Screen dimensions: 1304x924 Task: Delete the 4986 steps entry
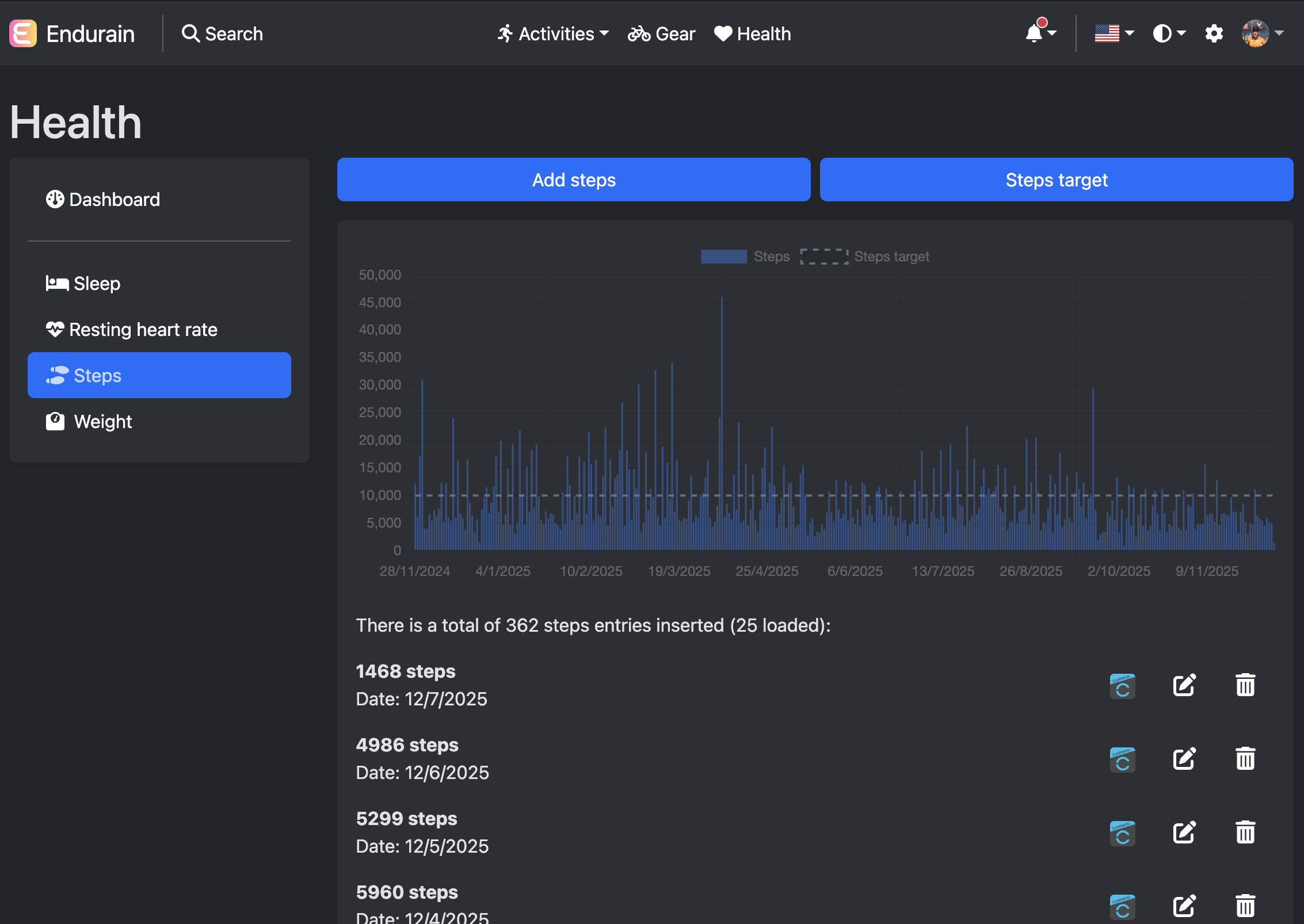pos(1245,758)
